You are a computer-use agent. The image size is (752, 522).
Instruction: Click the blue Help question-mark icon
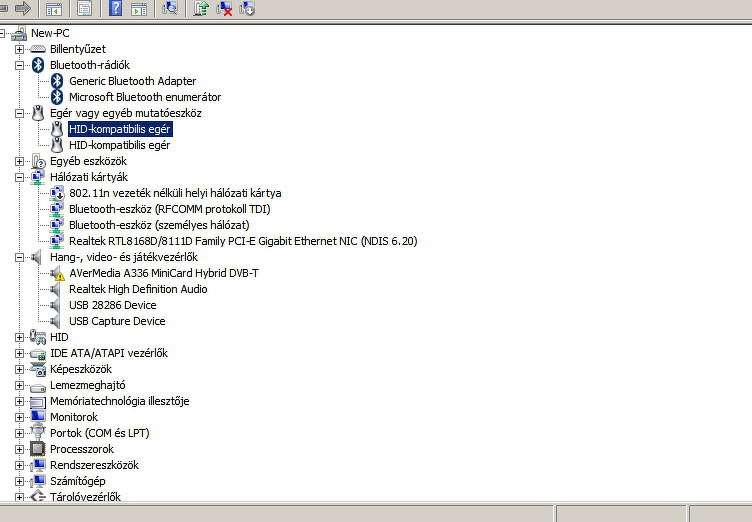coord(116,8)
